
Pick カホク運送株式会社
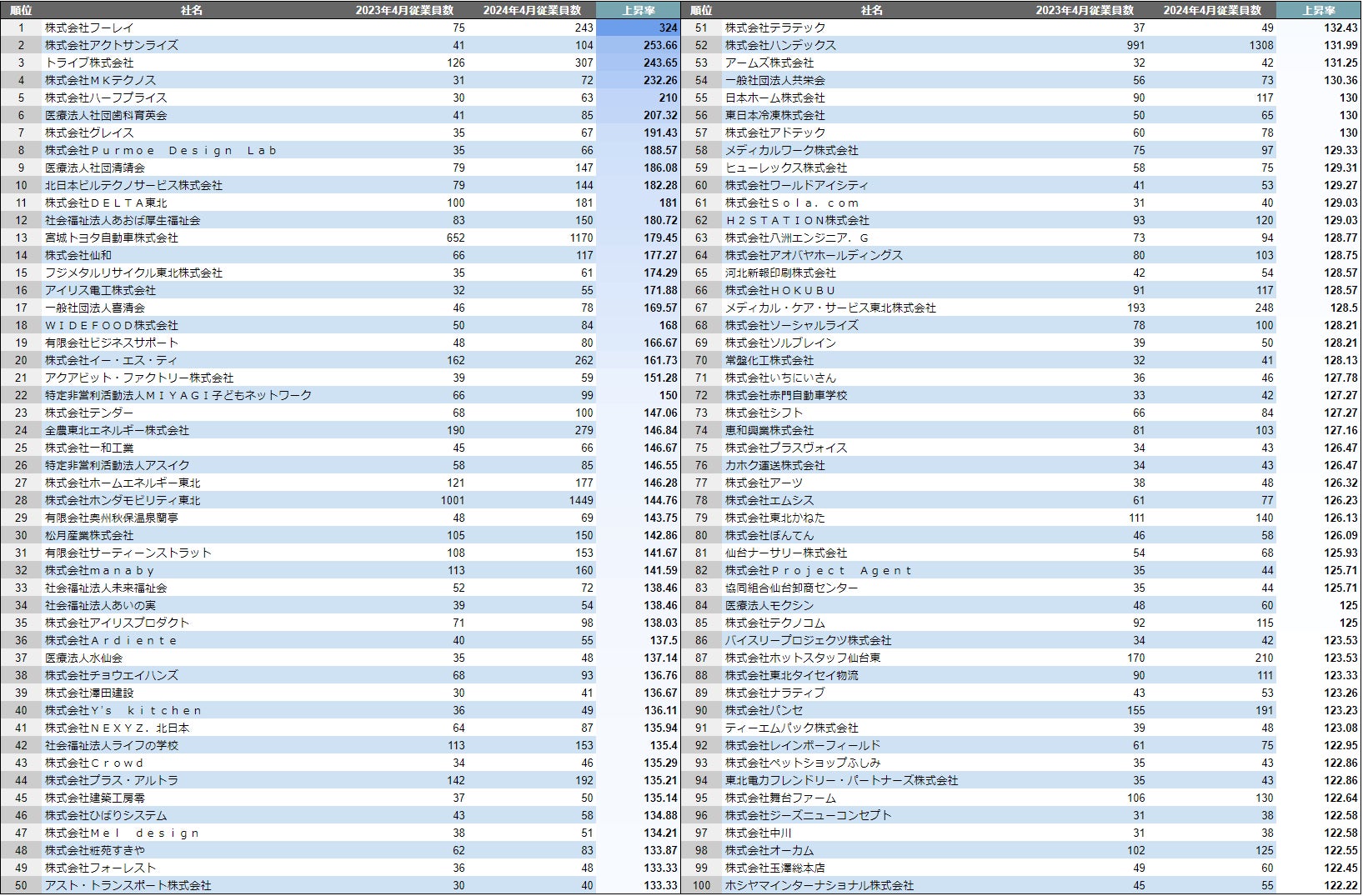775,465
